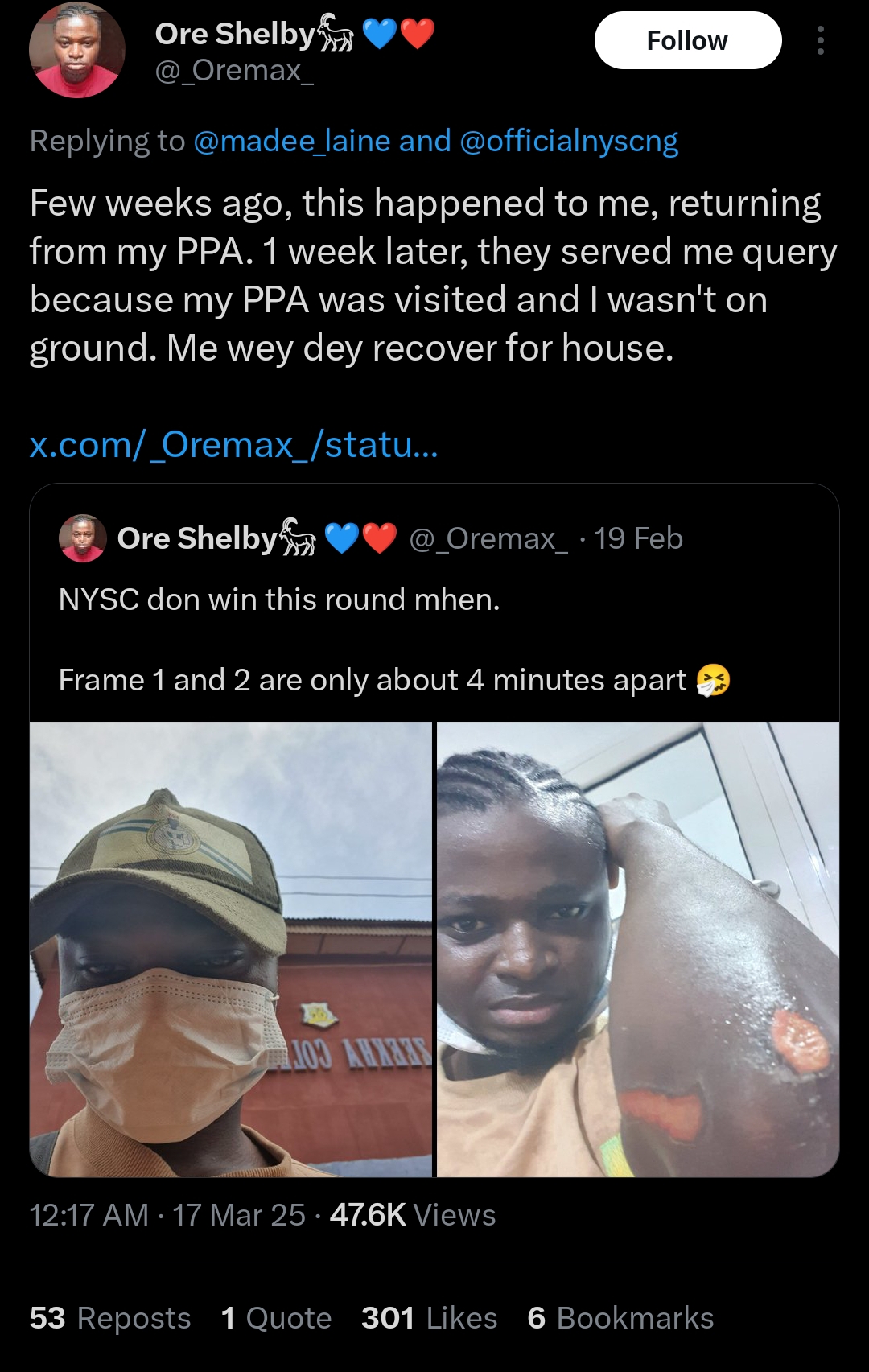Click the @_Oremax_ handle under name
The height and width of the screenshot is (1372, 869).
click(x=234, y=71)
